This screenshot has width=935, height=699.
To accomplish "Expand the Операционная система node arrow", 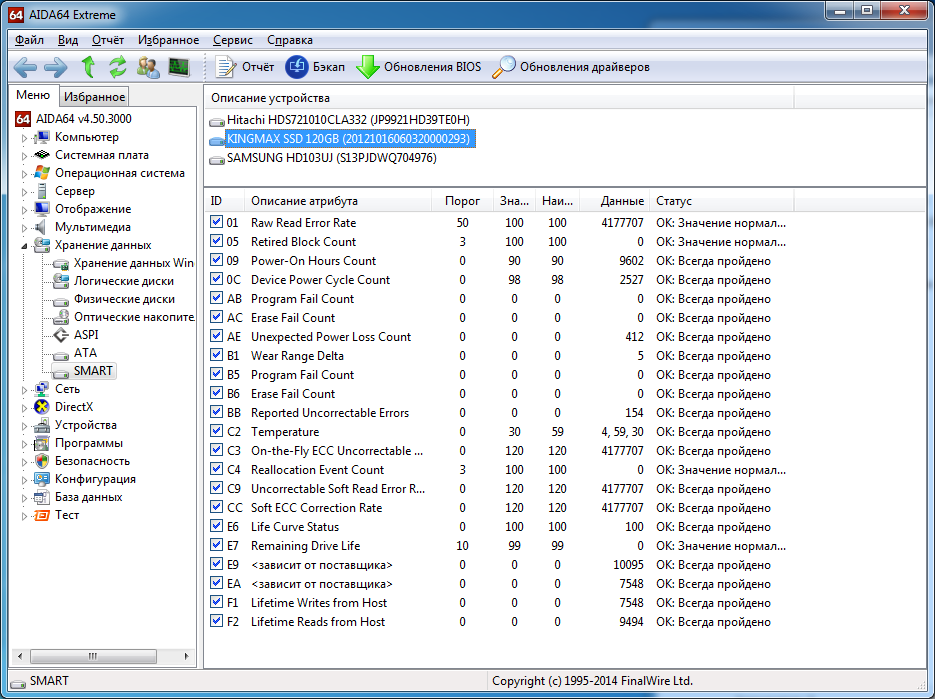I will click(24, 174).
